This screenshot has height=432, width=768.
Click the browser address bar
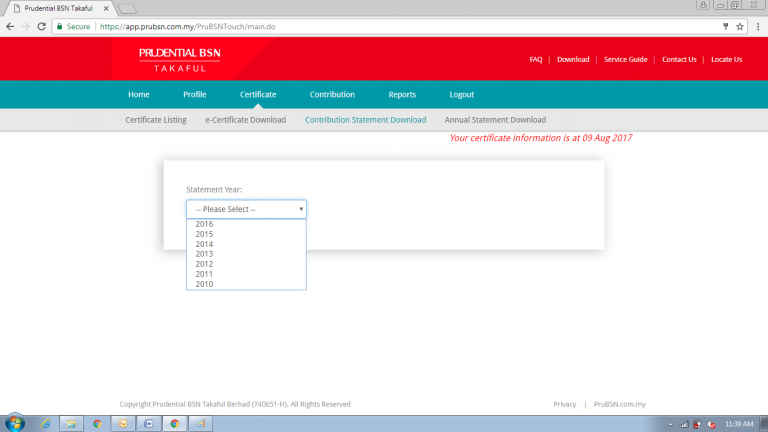coord(400,26)
